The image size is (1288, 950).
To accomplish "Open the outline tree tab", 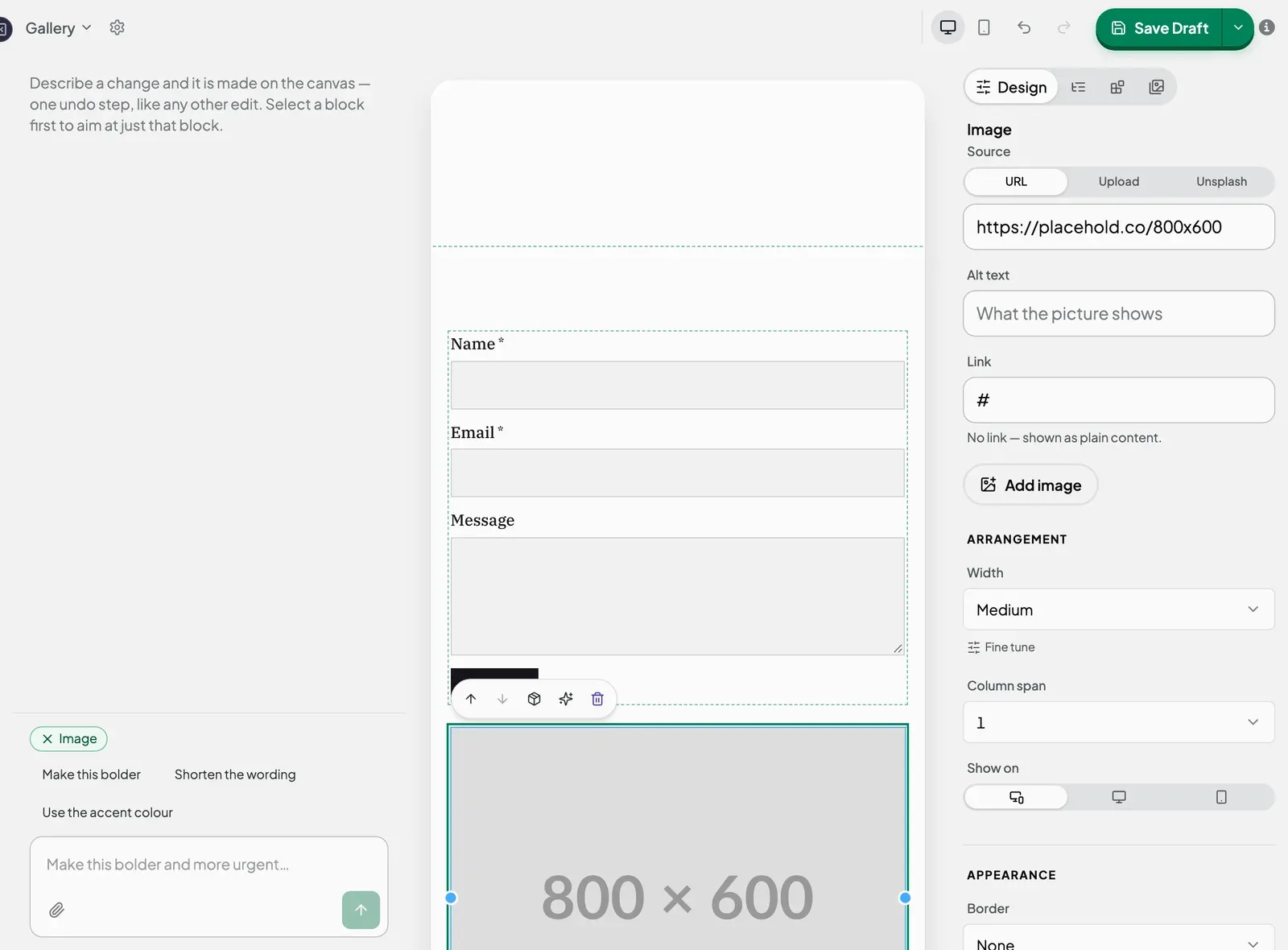I will pos(1079,87).
